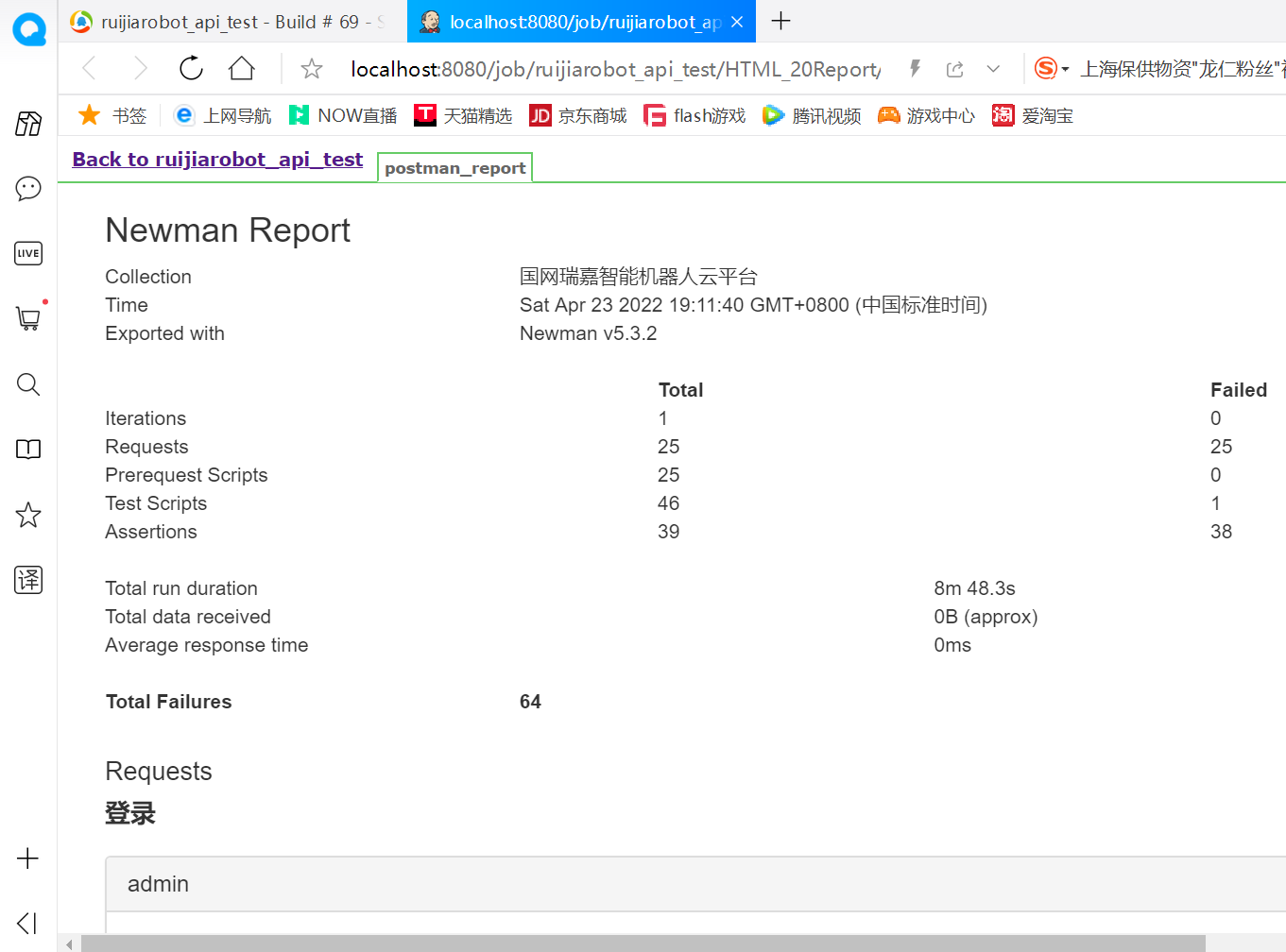Click the address bar URL field
The image size is (1286, 952).
click(x=615, y=69)
